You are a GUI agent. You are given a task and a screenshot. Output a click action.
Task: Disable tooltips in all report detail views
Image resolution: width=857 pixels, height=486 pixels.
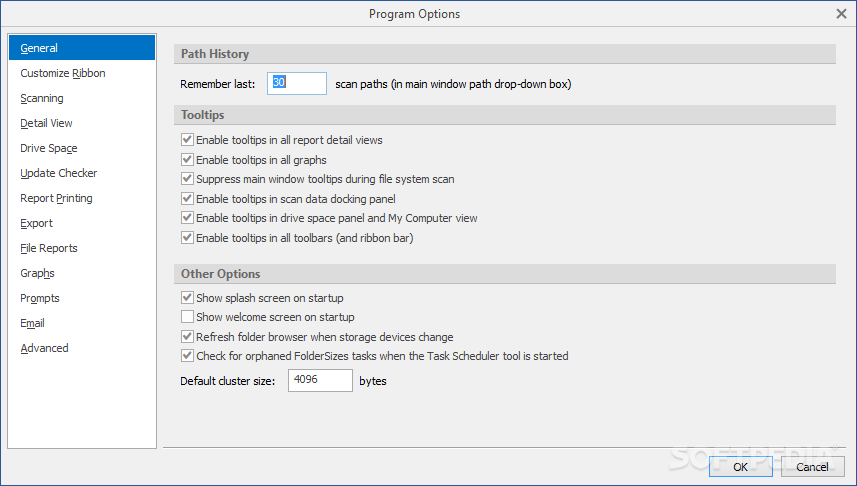(x=187, y=140)
